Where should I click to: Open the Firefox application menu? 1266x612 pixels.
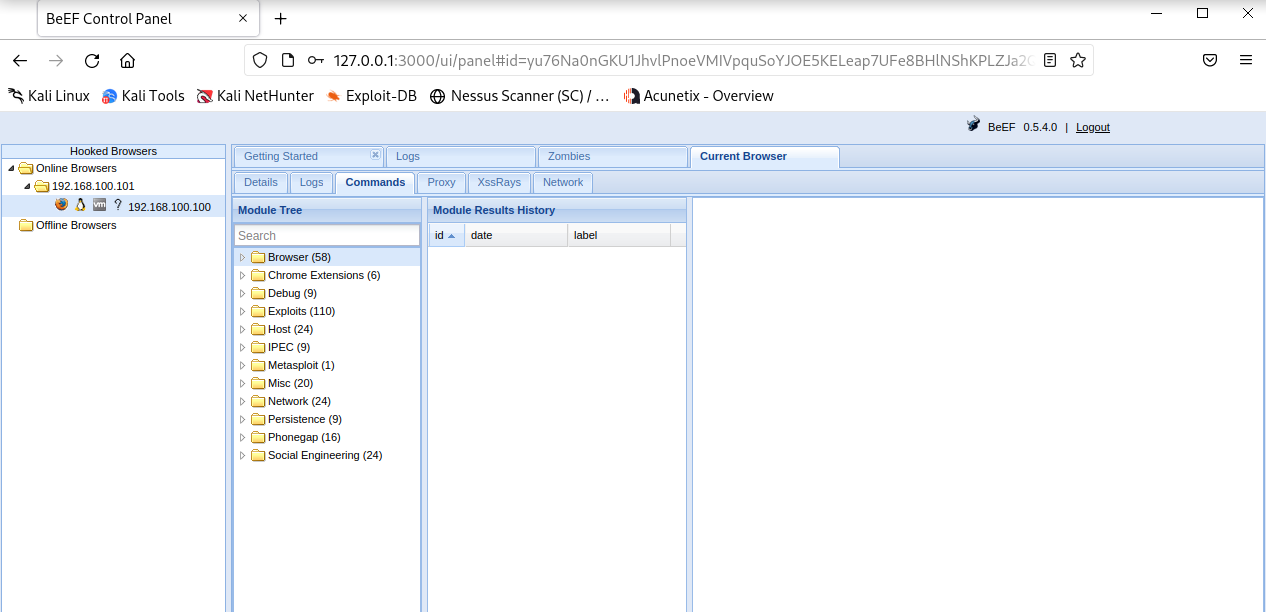point(1245,60)
